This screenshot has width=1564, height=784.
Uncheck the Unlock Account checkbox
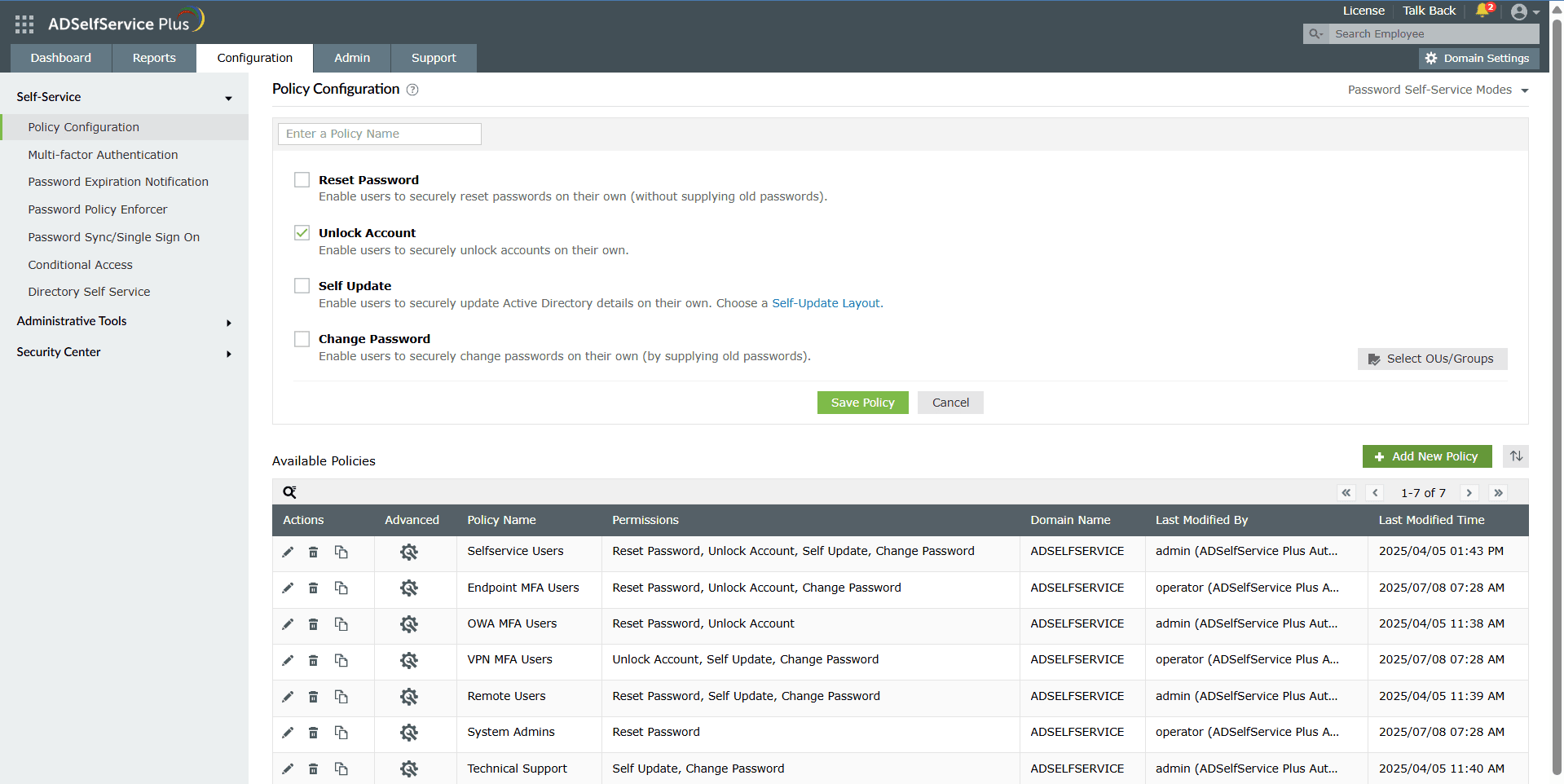pos(302,233)
